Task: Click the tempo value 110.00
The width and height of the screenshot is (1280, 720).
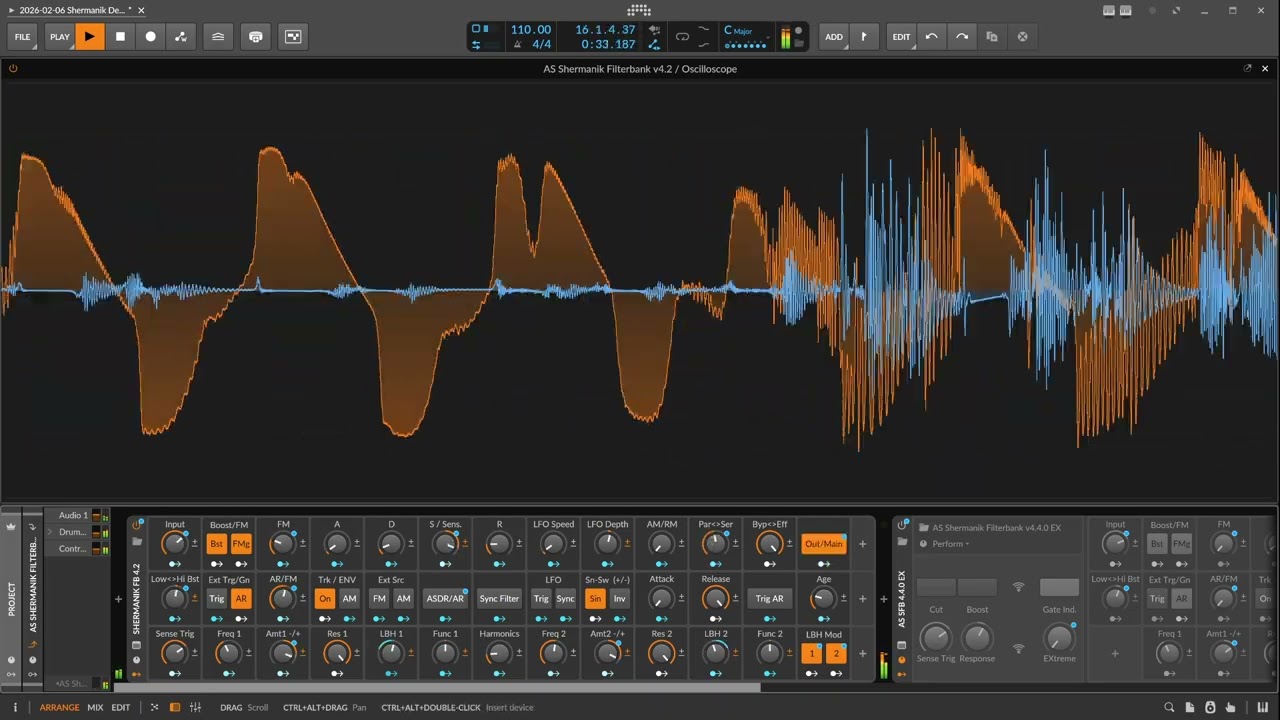Action: (531, 30)
